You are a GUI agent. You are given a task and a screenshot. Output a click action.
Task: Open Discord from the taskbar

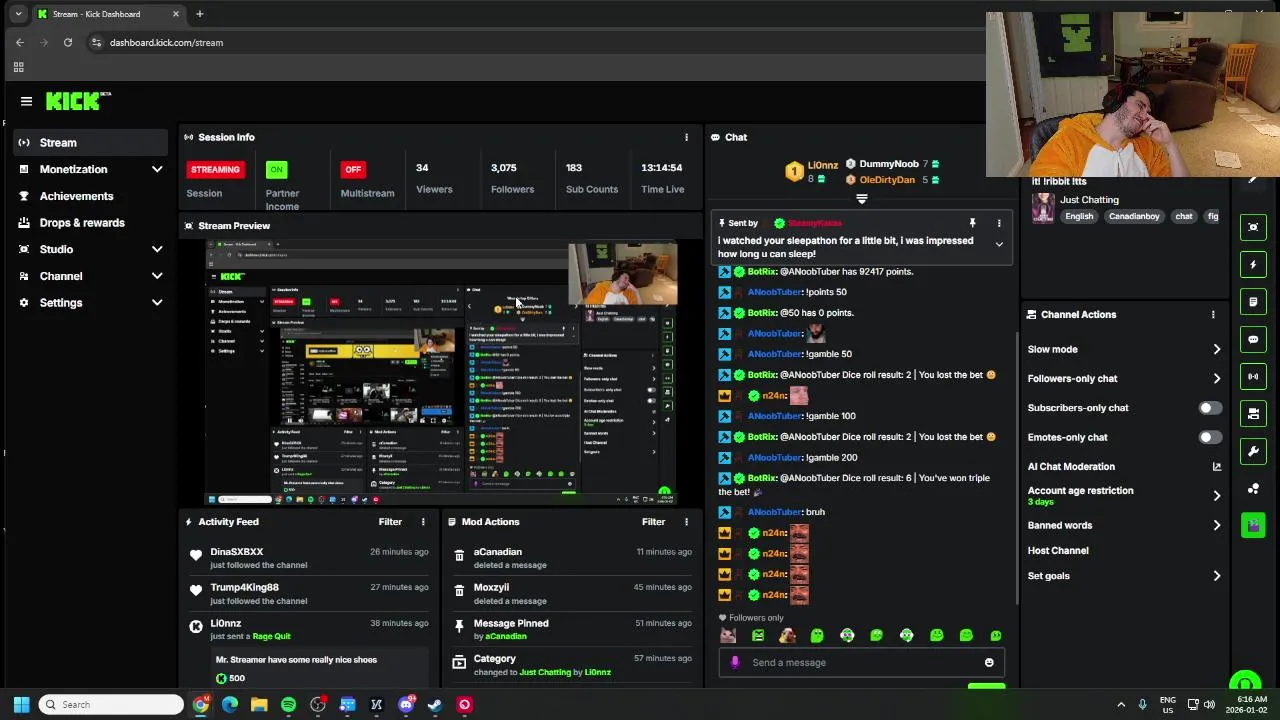[406, 705]
